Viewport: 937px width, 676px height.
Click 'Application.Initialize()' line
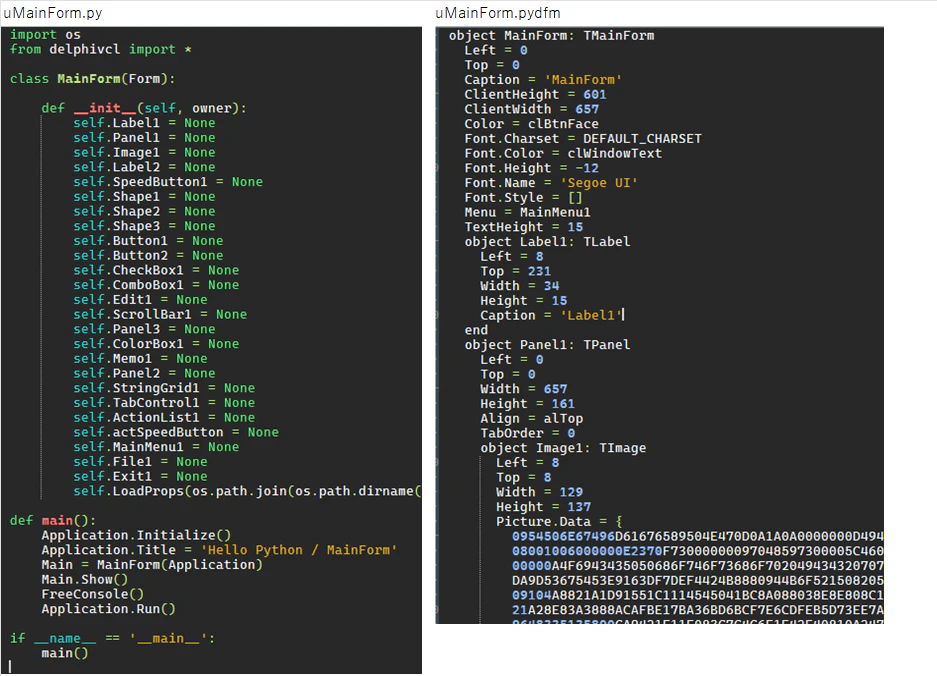click(136, 535)
